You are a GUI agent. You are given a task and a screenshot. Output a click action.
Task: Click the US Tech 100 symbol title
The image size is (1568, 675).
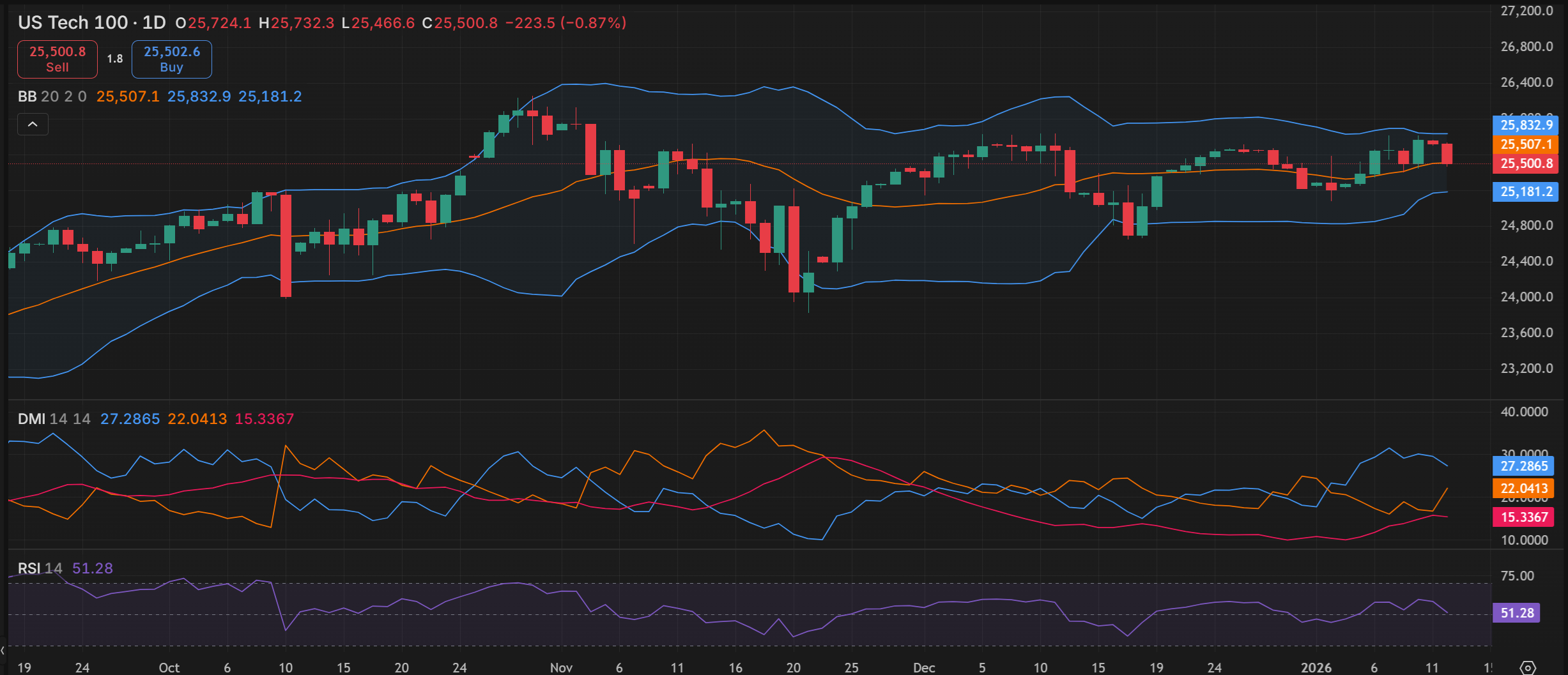[x=72, y=23]
